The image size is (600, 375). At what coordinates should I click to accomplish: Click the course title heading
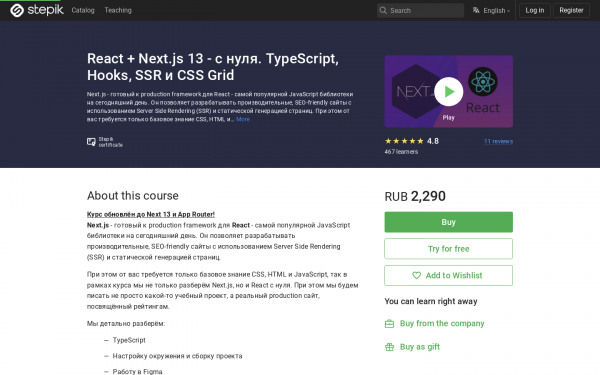(x=213, y=67)
